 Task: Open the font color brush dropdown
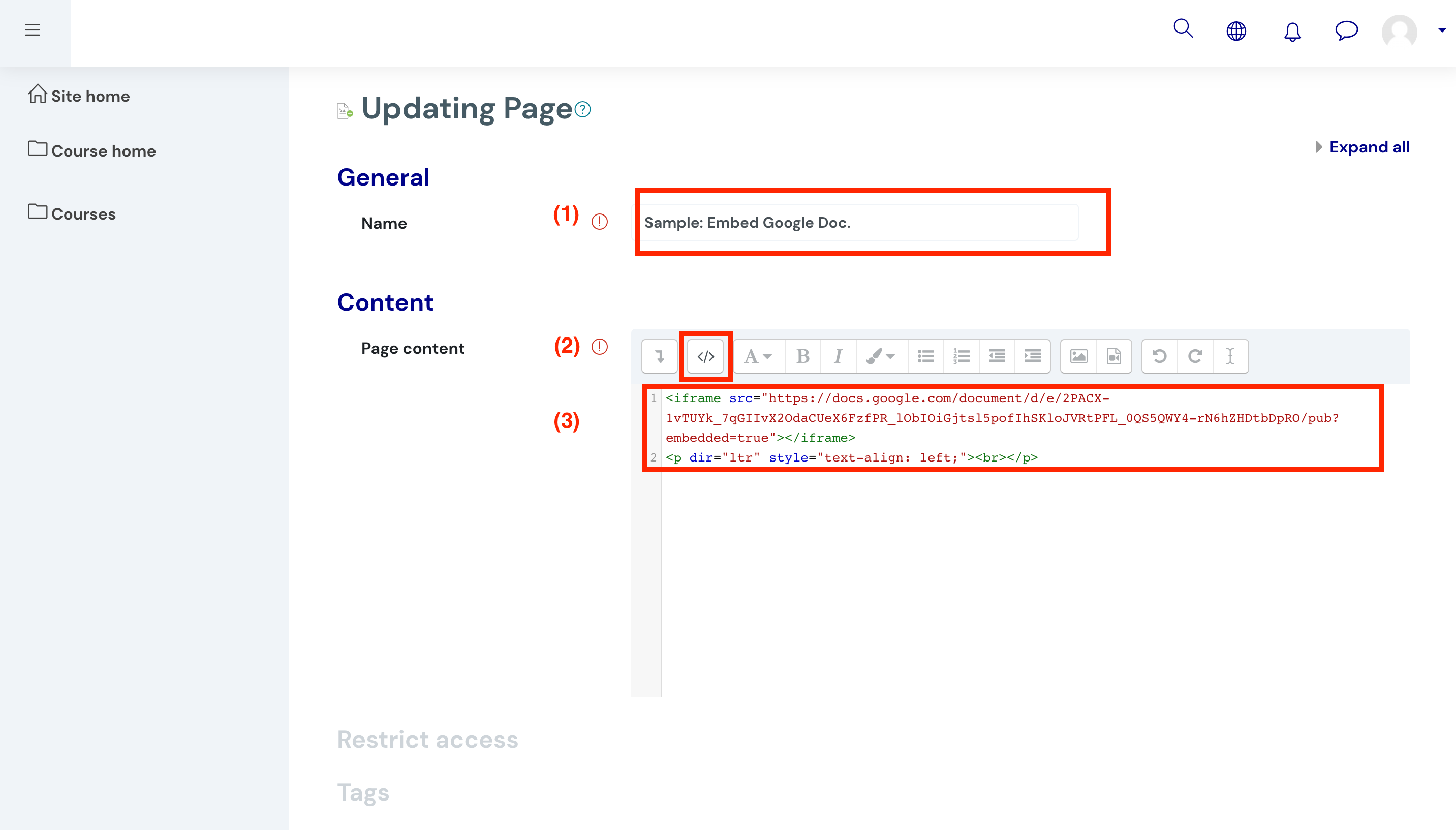881,356
